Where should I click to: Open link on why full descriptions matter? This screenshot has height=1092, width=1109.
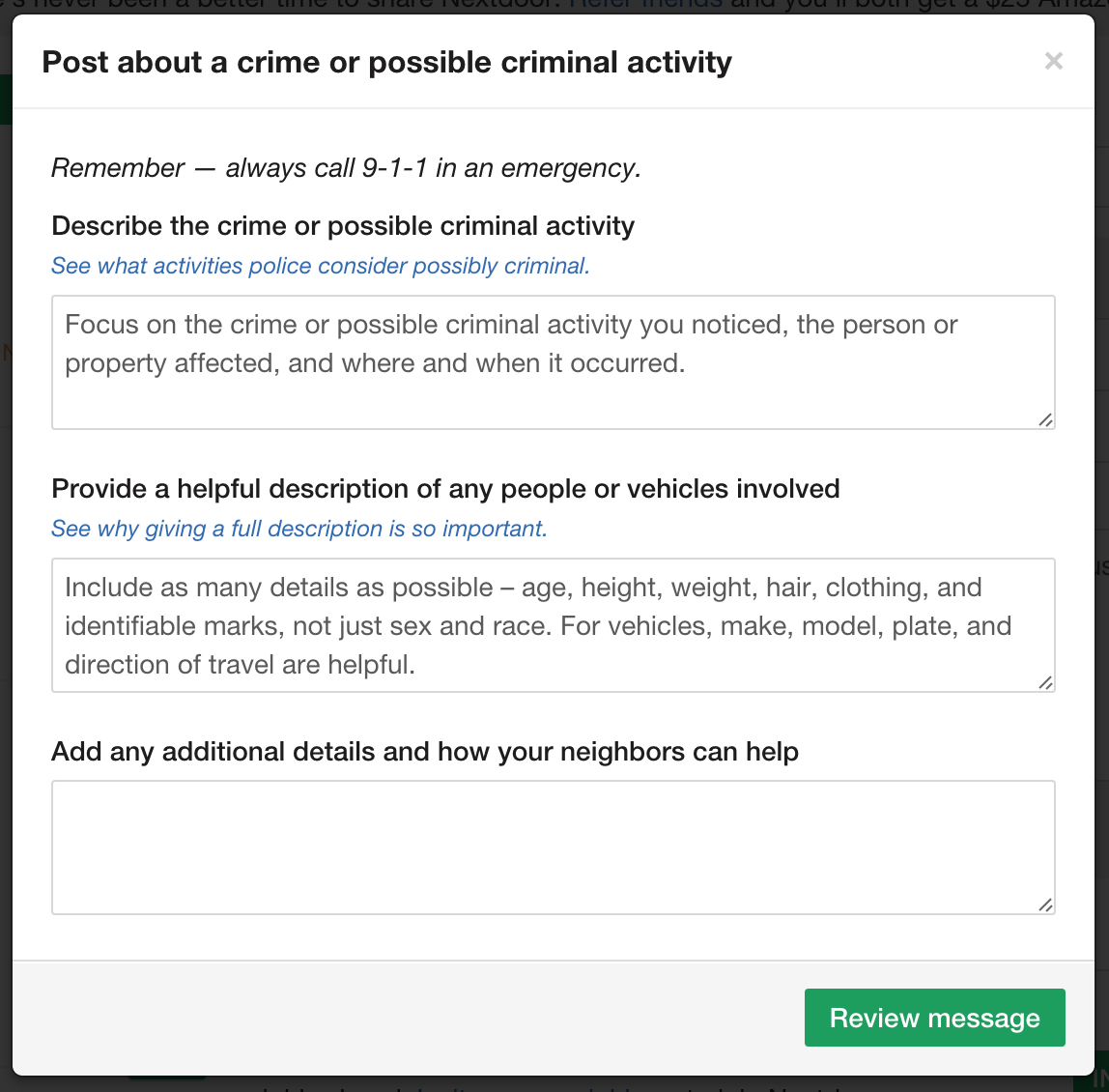point(299,529)
